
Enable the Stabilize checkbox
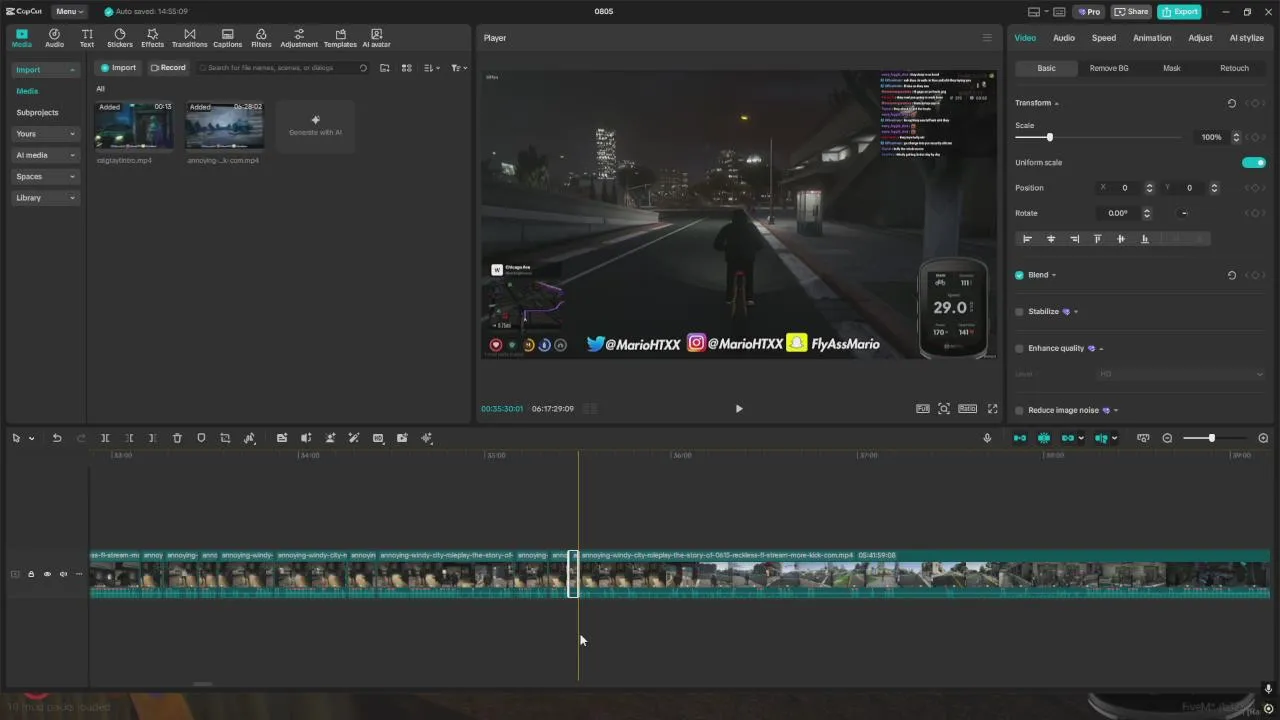click(1019, 312)
